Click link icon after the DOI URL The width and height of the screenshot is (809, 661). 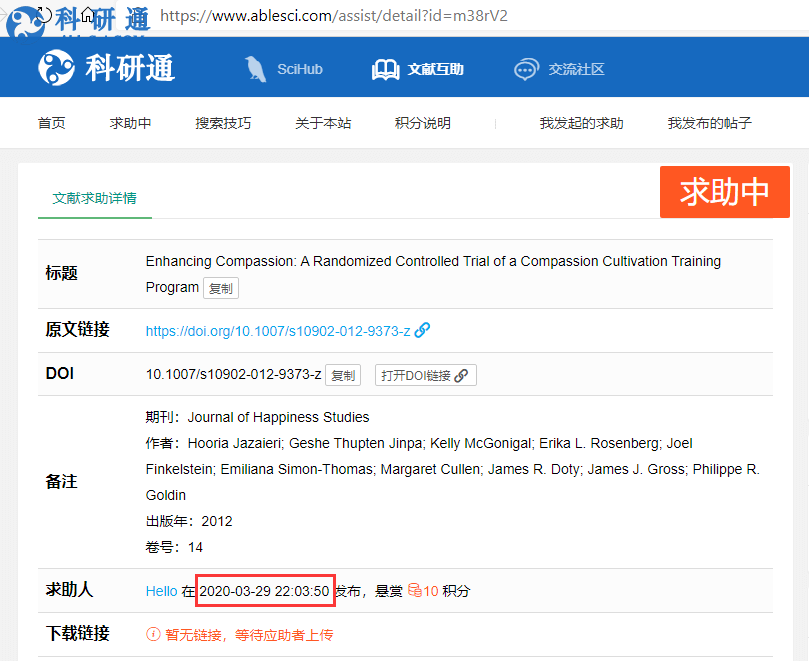[x=422, y=330]
